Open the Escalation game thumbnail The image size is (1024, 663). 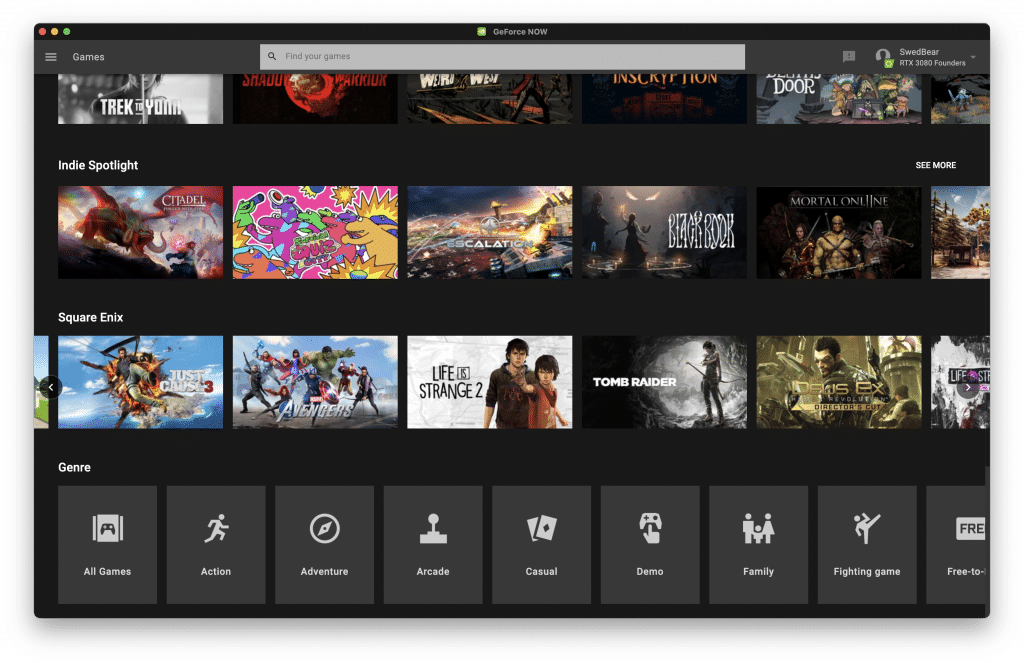[x=490, y=233]
